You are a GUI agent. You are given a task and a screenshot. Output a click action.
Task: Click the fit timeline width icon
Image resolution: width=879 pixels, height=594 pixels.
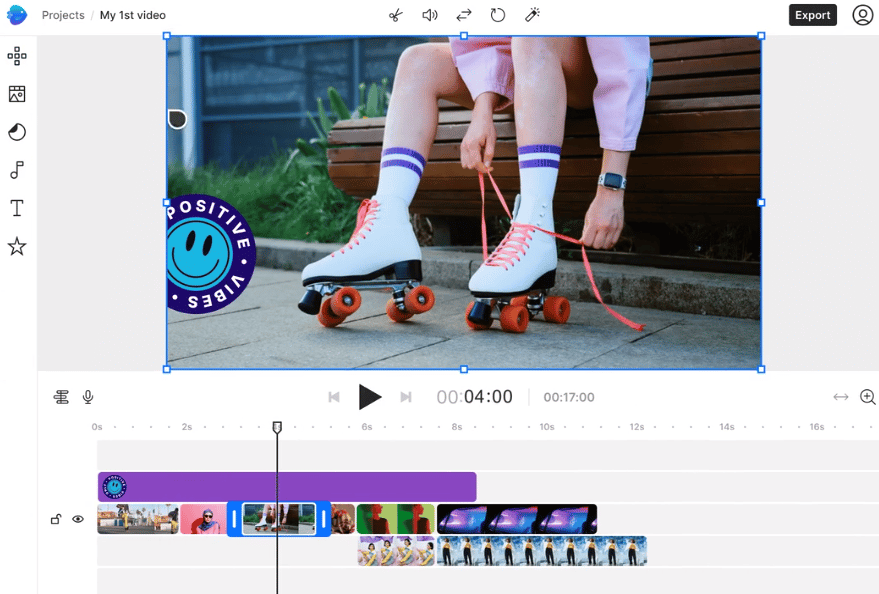pos(841,397)
